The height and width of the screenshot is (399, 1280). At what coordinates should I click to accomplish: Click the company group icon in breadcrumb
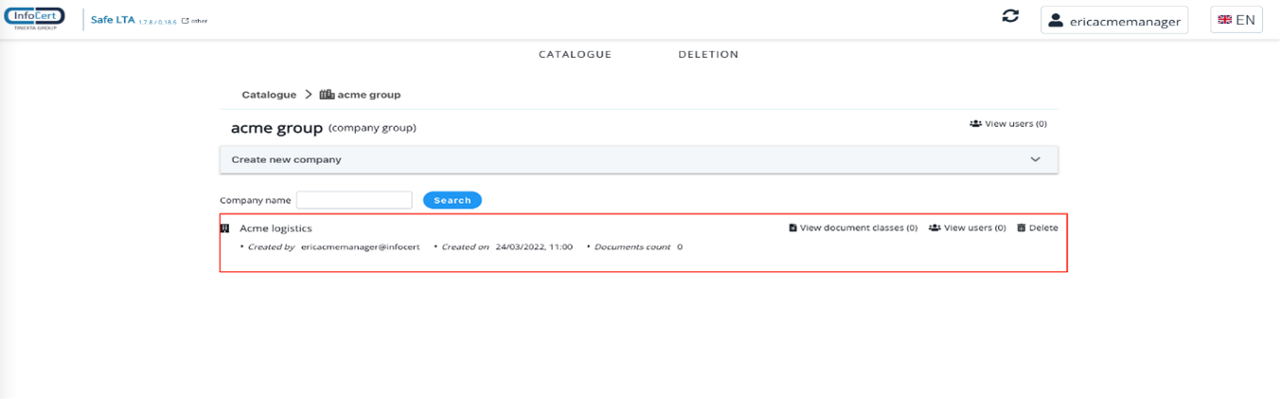[x=326, y=95]
